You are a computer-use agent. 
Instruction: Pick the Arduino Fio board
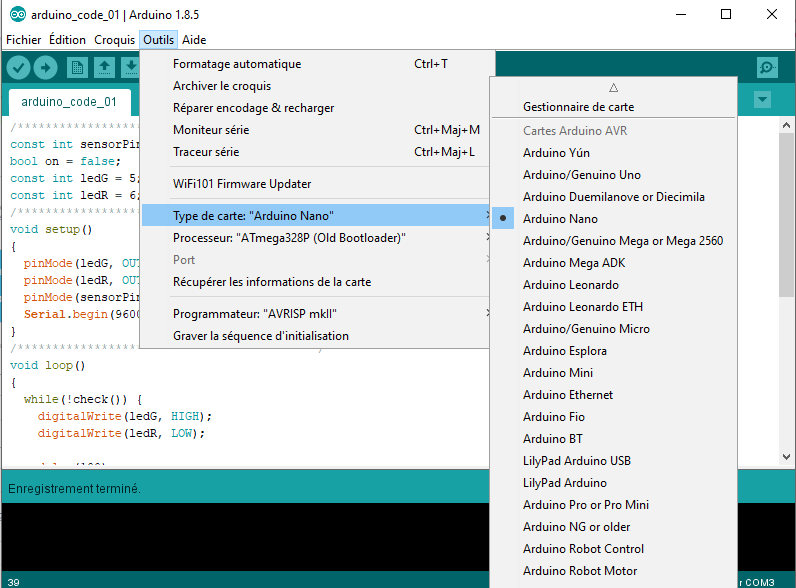(x=613, y=417)
